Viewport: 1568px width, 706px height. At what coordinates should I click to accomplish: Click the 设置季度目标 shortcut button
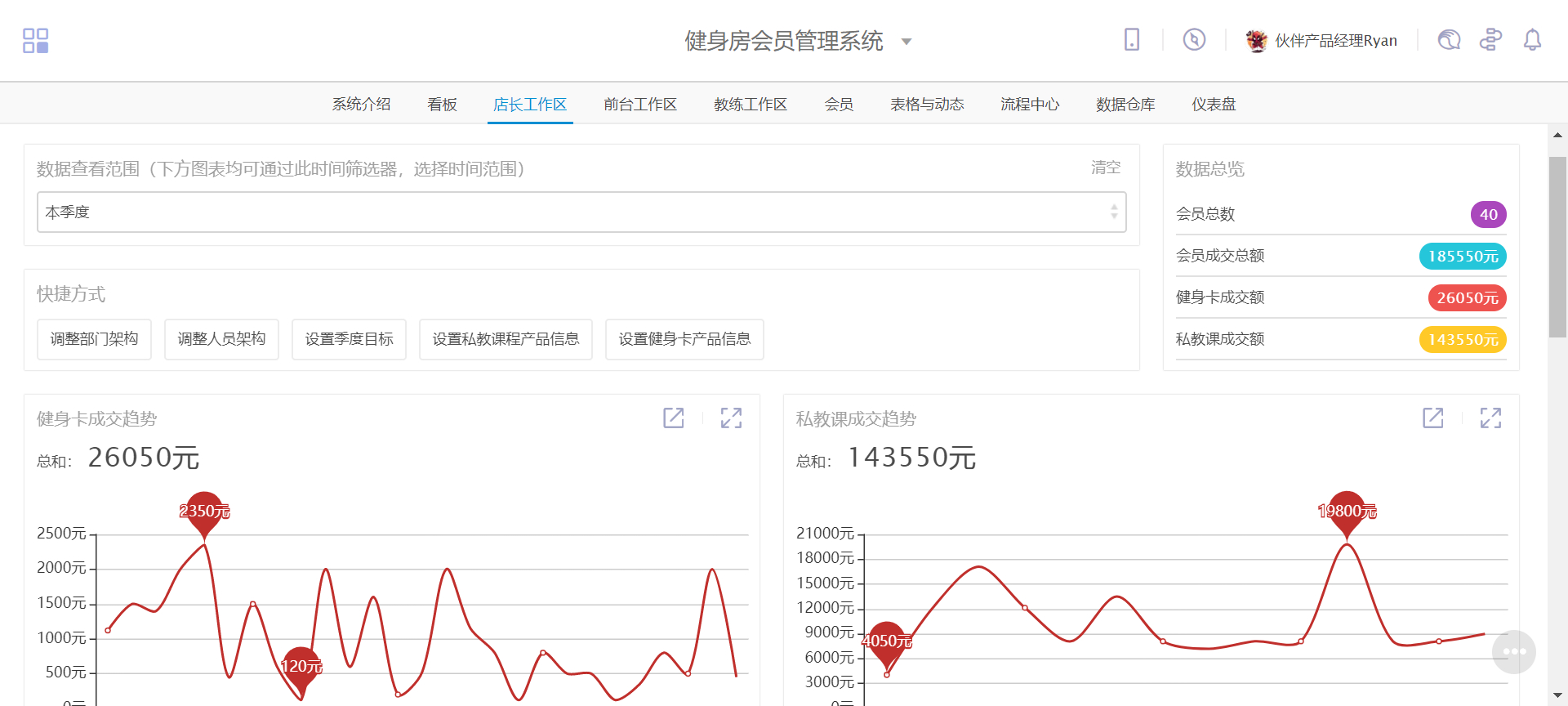[x=349, y=339]
